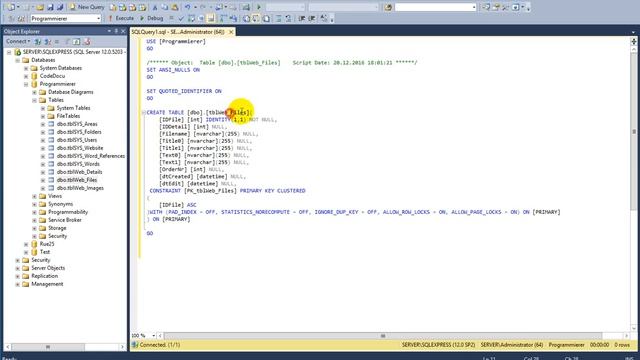
Task: Select the dbo.tblSYS_Users table
Action: pos(77,140)
